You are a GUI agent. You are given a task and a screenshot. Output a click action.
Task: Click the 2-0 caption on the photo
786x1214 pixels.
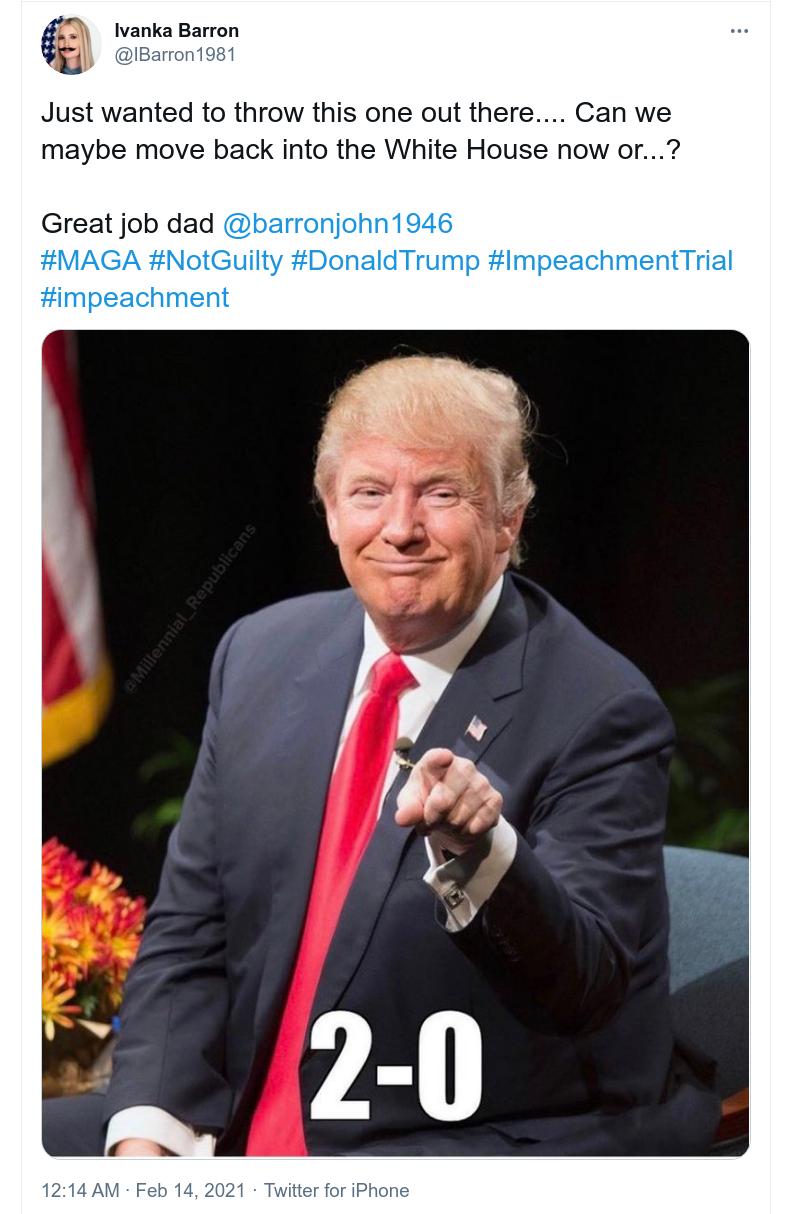[x=395, y=1071]
